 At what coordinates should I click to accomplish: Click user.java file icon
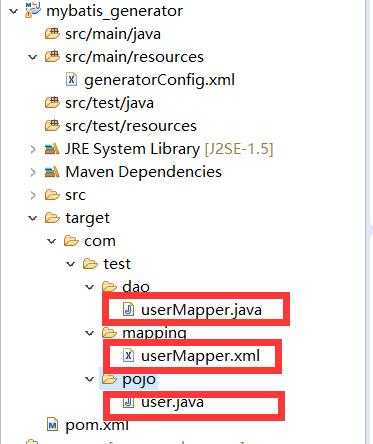point(128,402)
